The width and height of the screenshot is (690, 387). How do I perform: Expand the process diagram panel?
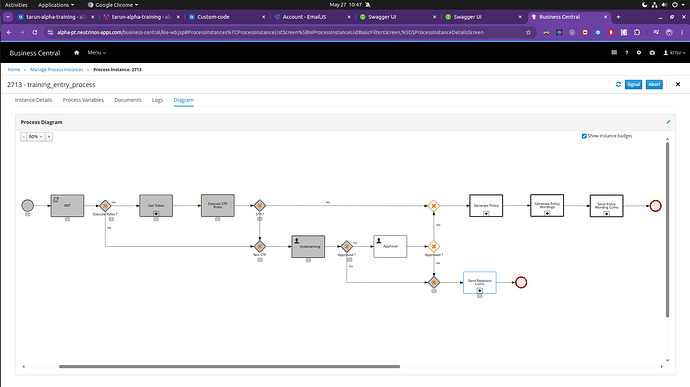(x=668, y=122)
